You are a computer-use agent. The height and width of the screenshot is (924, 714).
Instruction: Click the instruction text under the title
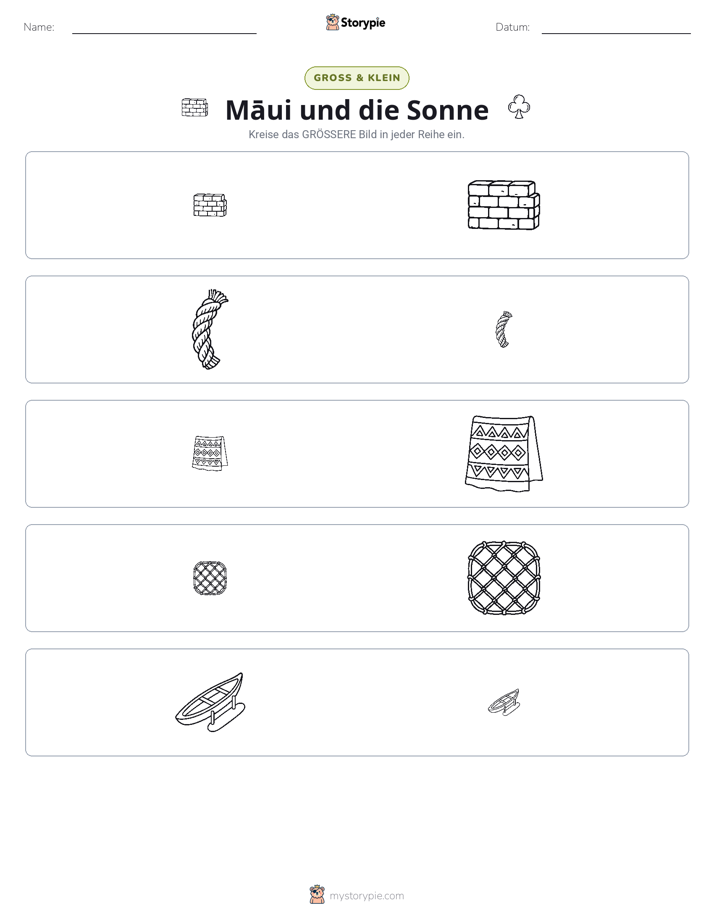click(356, 134)
